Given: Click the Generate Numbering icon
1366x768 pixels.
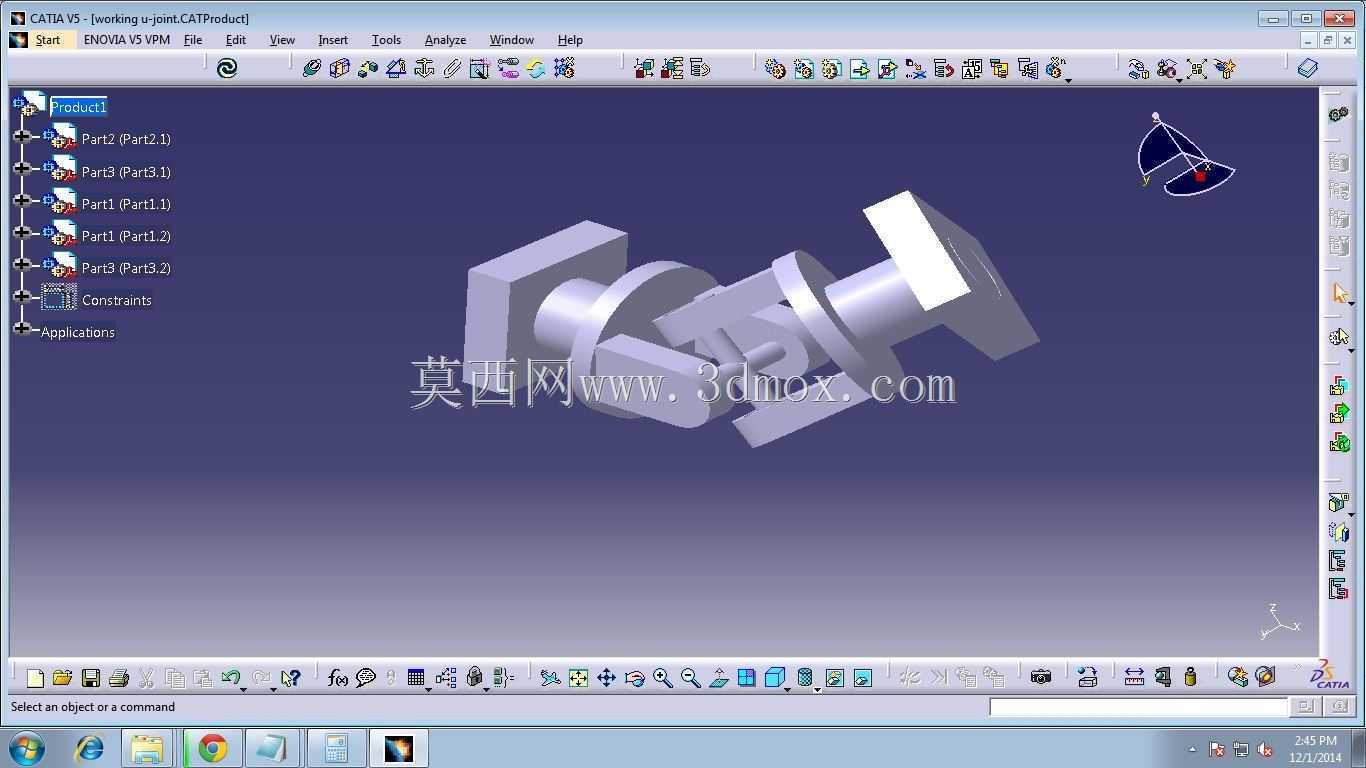Looking at the screenshot, I should (x=971, y=68).
